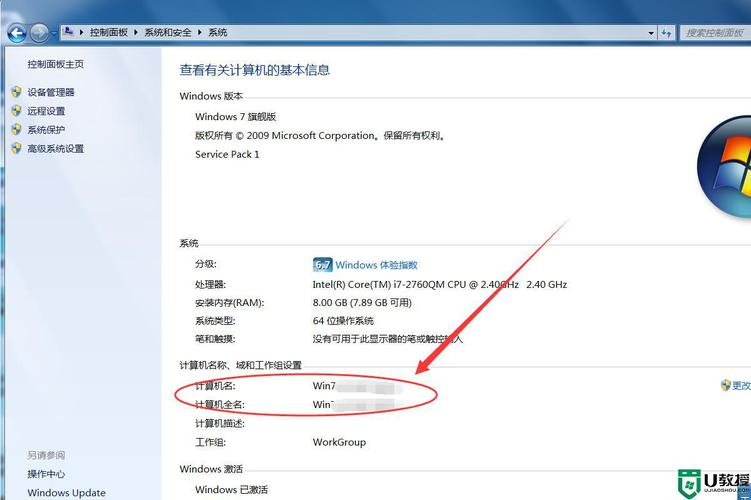Open the 远程设置 link
The height and width of the screenshot is (500, 751).
tap(46, 111)
